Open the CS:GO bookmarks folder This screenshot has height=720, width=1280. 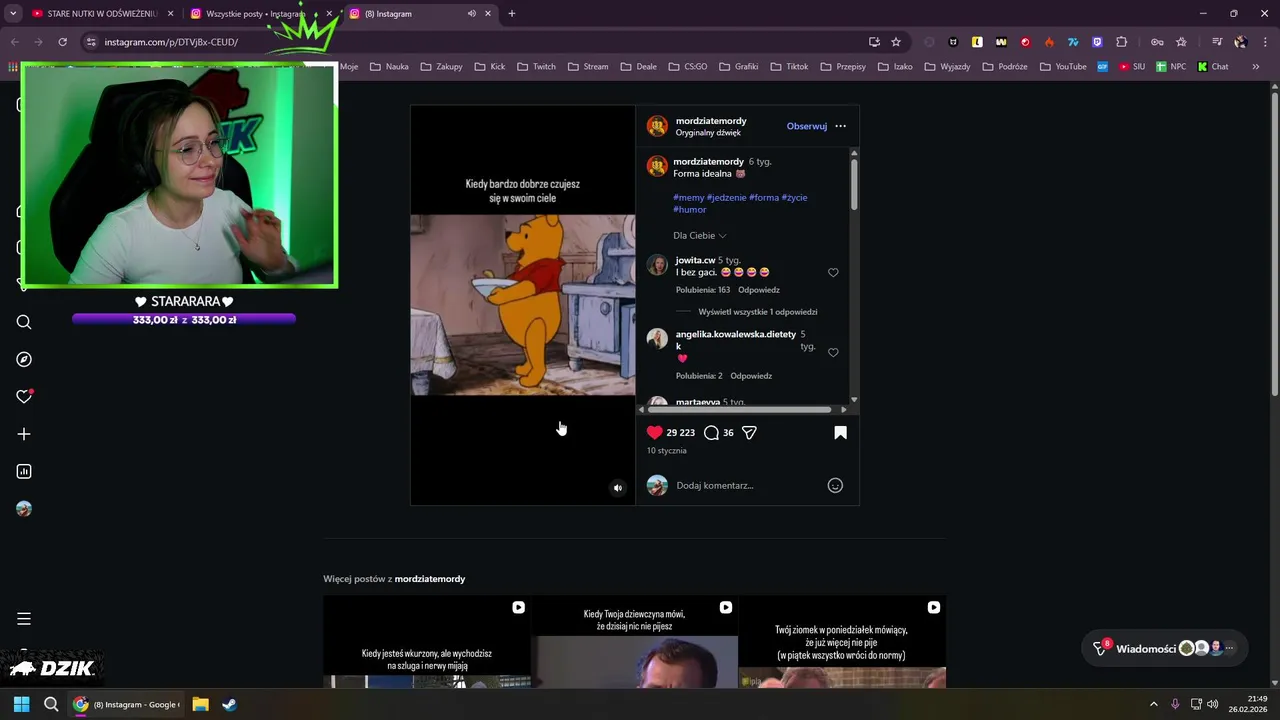pyautogui.click(x=687, y=67)
